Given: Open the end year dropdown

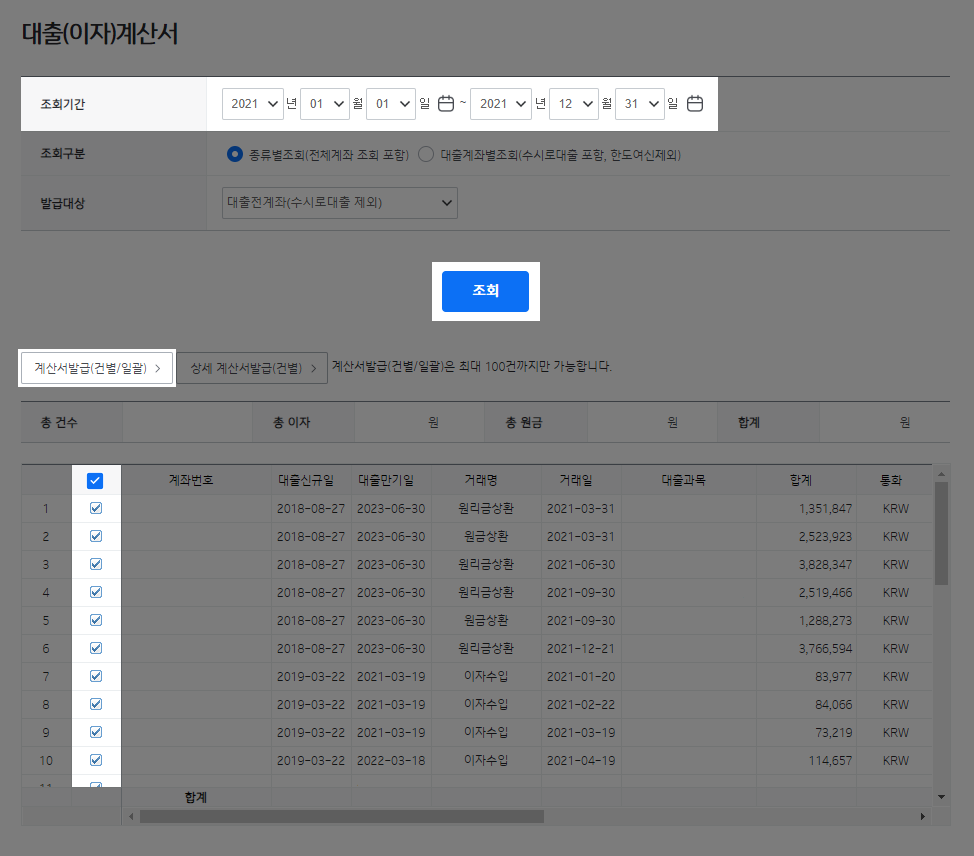Looking at the screenshot, I should pyautogui.click(x=501, y=103).
